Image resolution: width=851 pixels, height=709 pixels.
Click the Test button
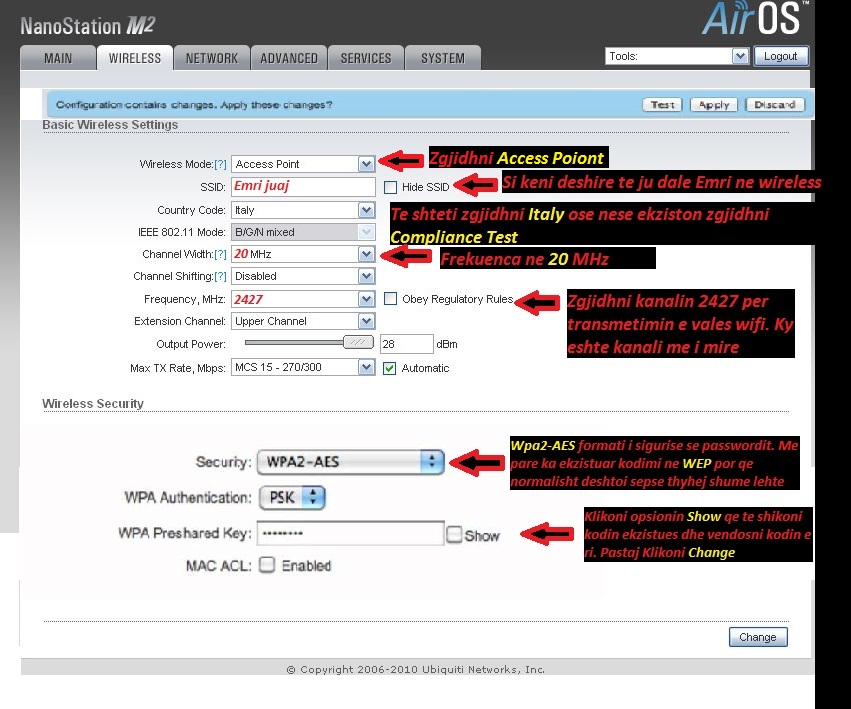[x=662, y=105]
